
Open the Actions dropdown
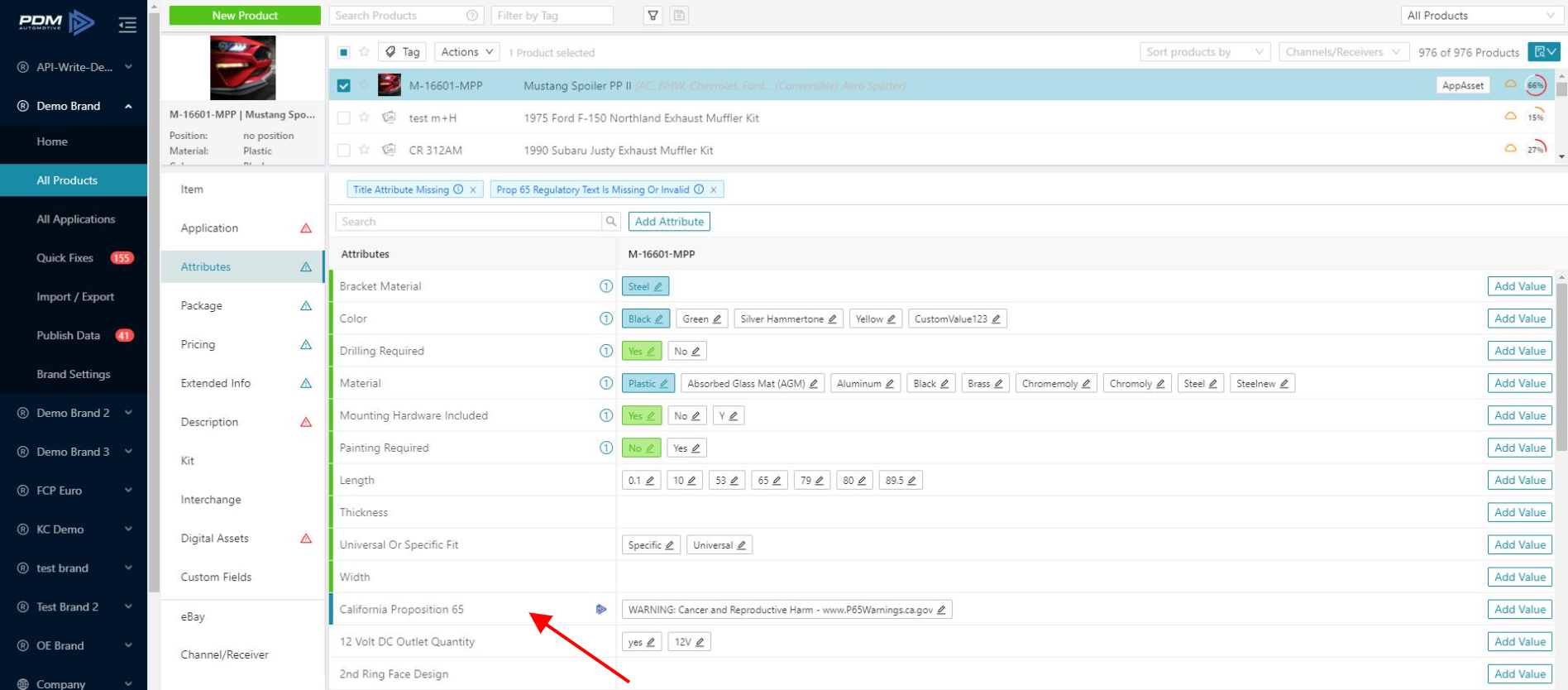pos(467,52)
